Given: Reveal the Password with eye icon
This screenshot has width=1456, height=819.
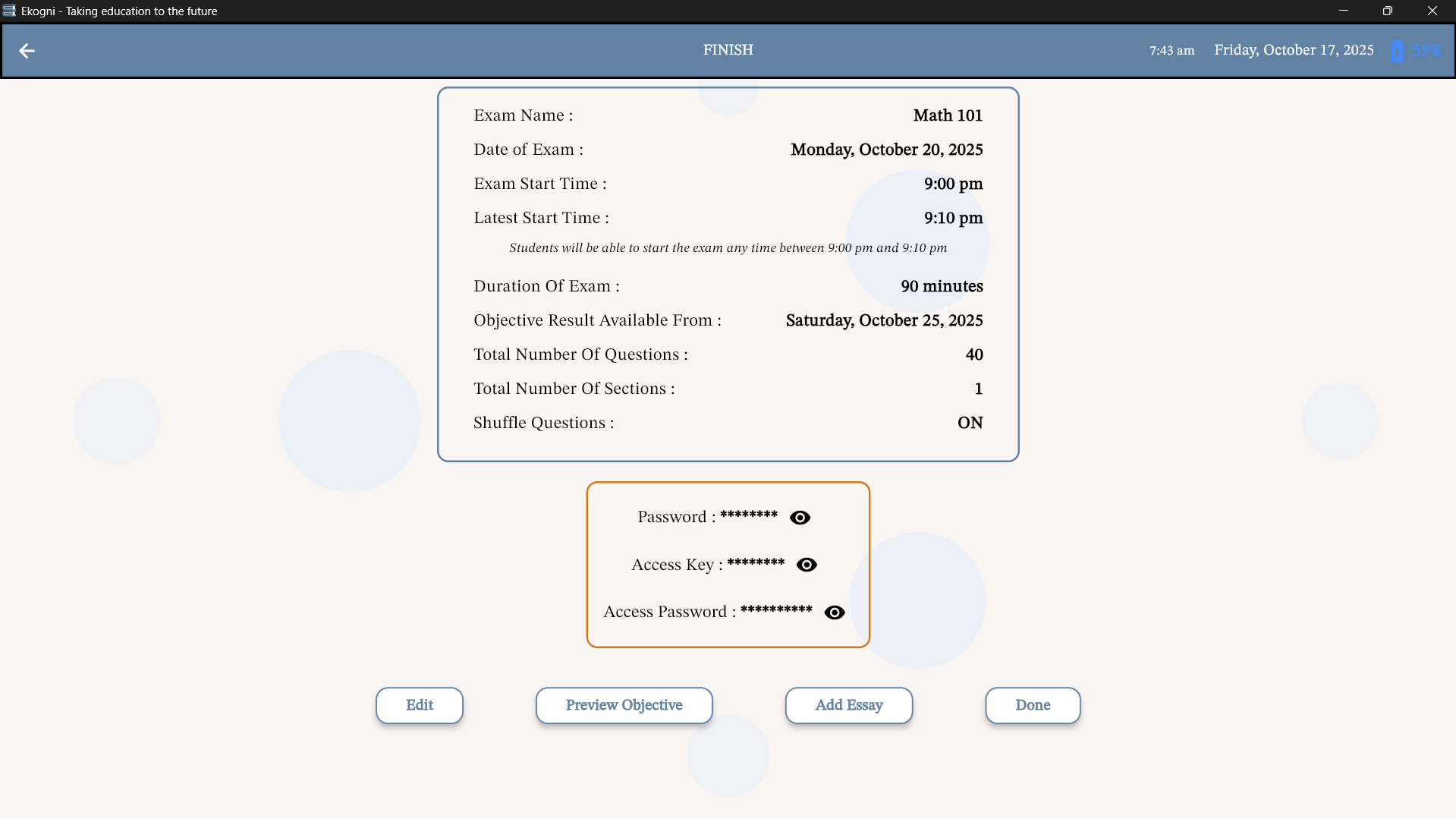Looking at the screenshot, I should tap(800, 518).
